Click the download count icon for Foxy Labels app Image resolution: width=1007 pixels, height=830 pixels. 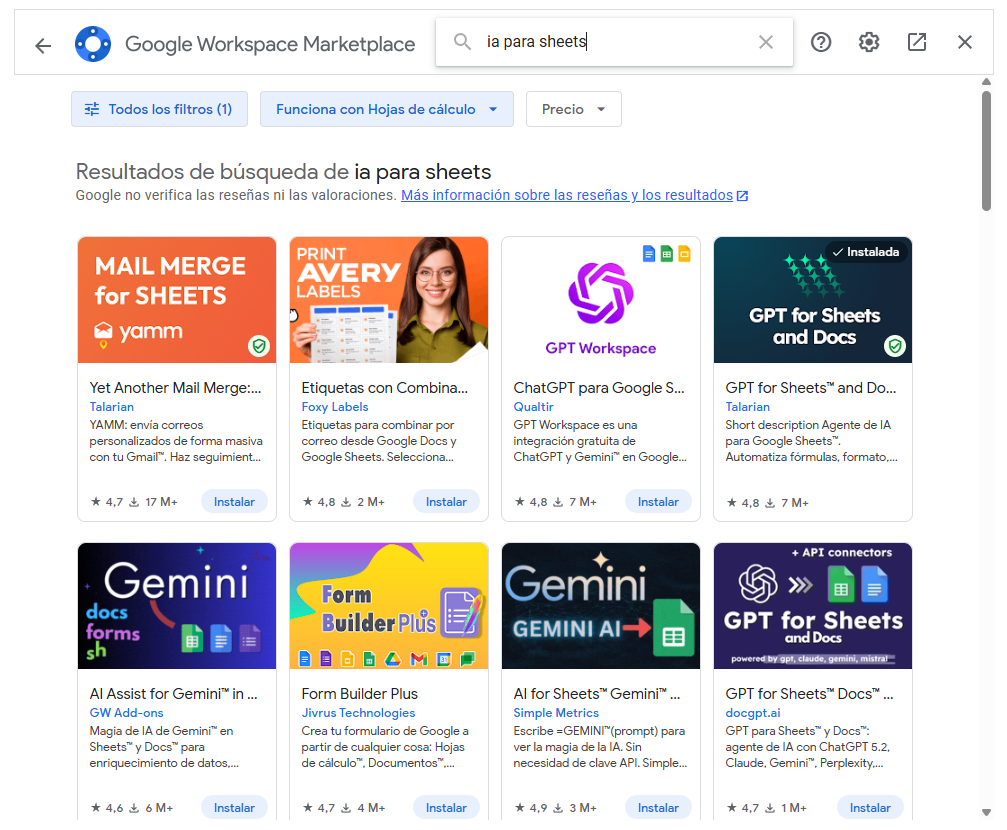pyautogui.click(x=346, y=502)
